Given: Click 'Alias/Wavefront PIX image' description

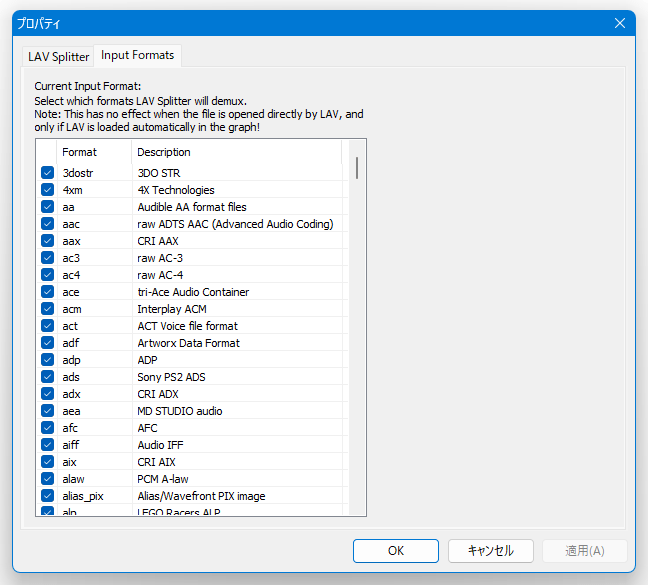Looking at the screenshot, I should point(201,496).
